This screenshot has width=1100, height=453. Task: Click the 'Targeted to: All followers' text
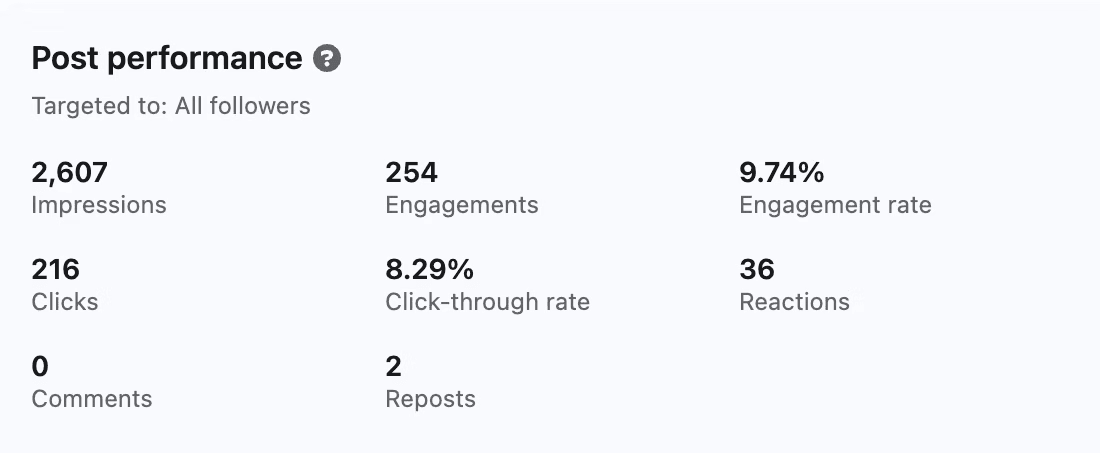[171, 106]
